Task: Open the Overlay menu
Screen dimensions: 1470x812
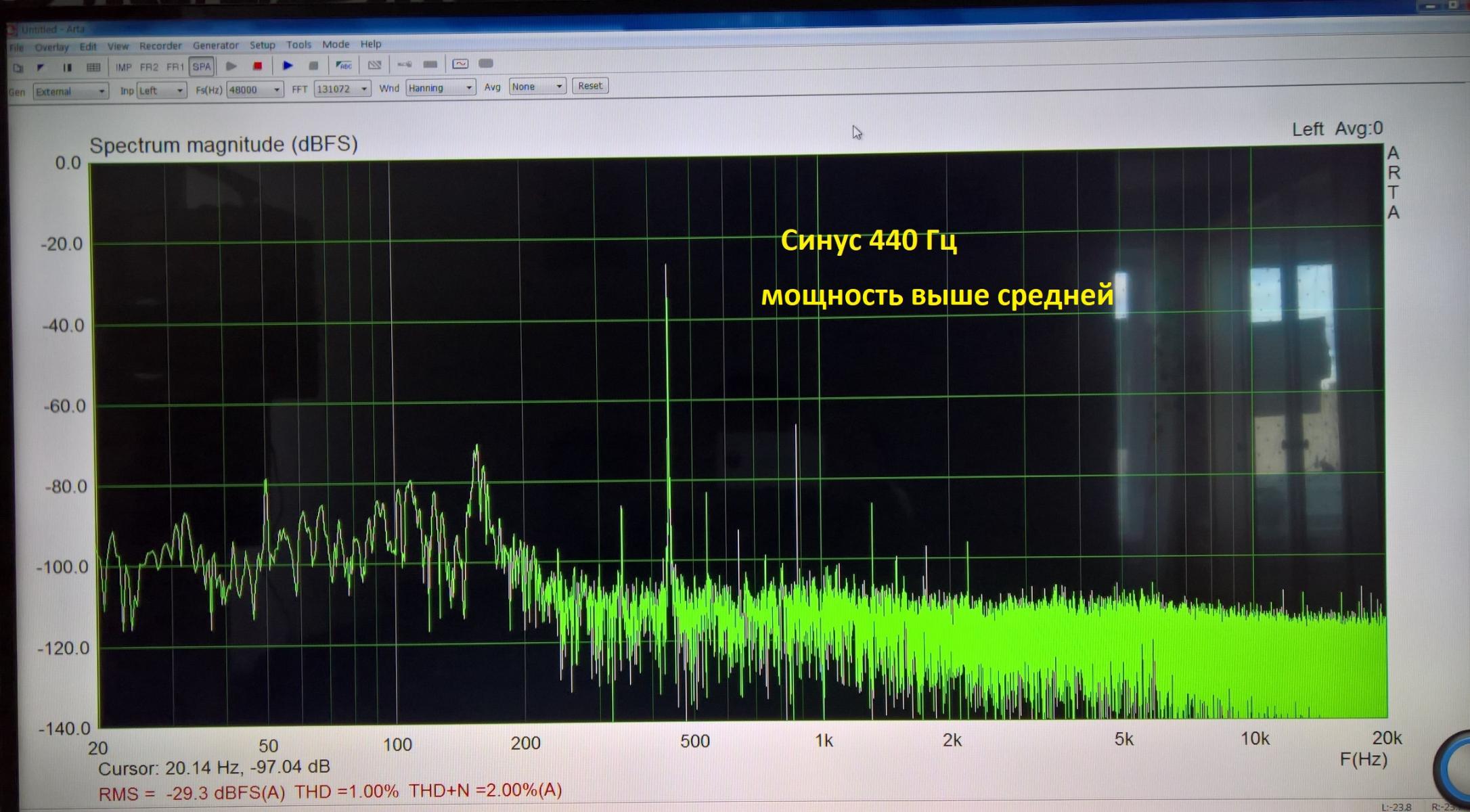Action: coord(51,47)
